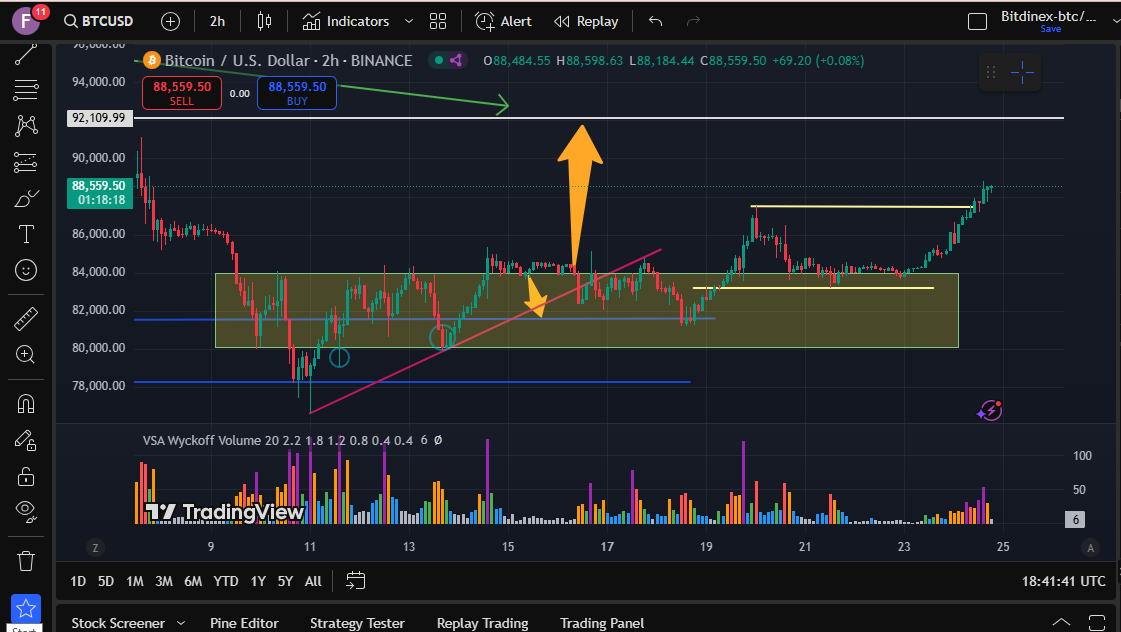Image resolution: width=1121 pixels, height=632 pixels.
Task: Open timezone Z button
Action: [x=95, y=548]
